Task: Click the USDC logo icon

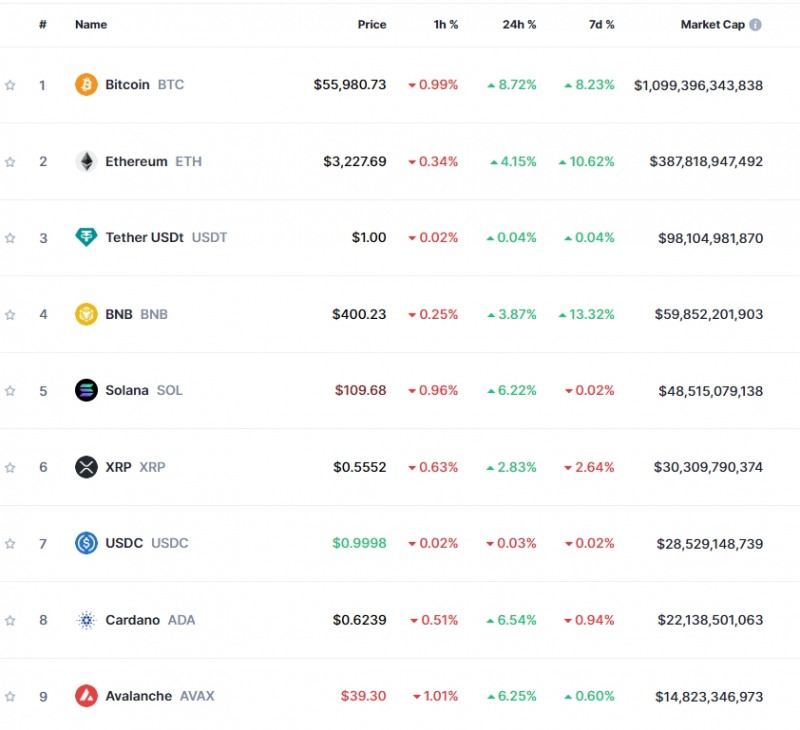Action: 86,543
